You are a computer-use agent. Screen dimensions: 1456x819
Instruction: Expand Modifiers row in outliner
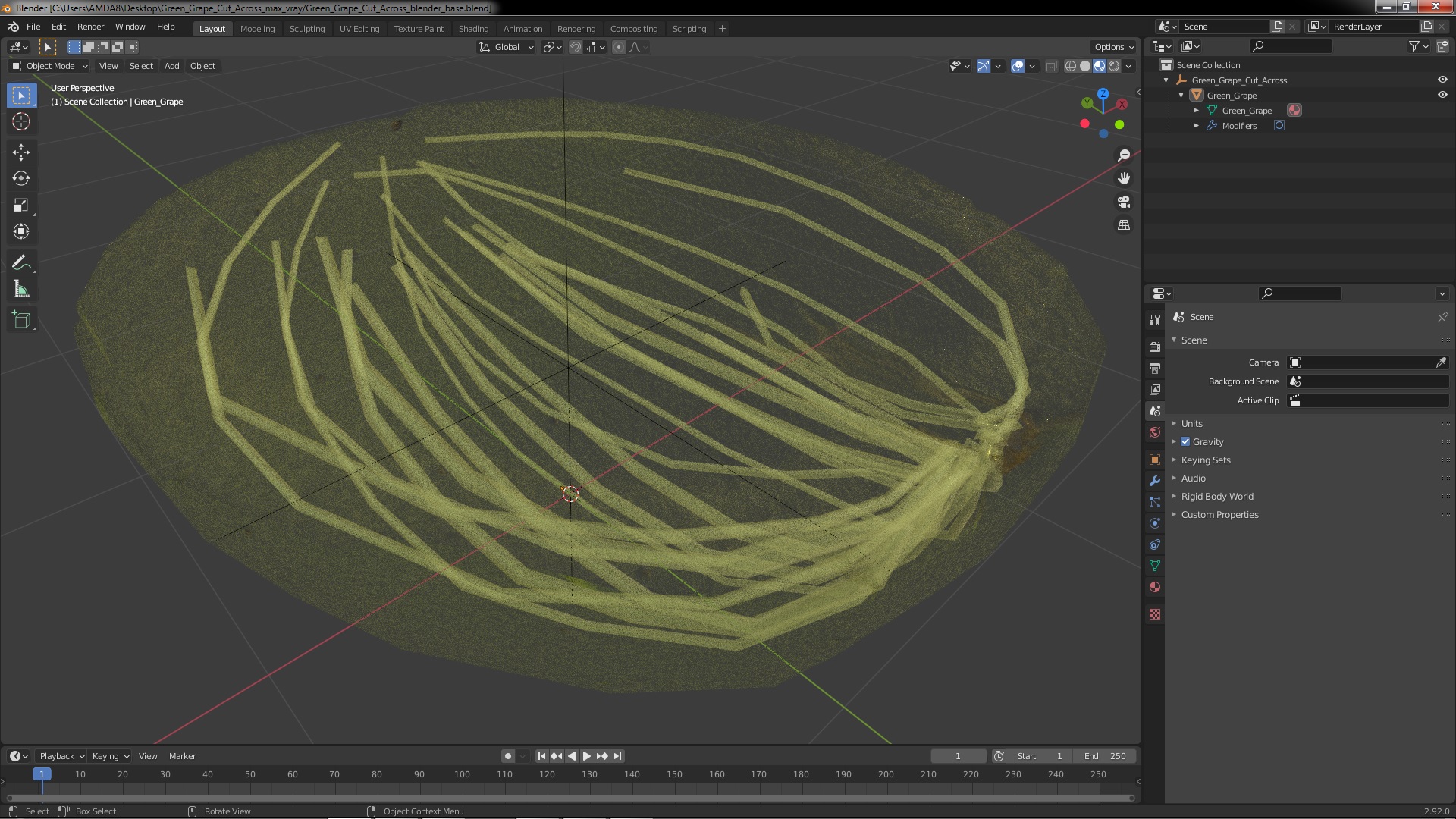pyautogui.click(x=1197, y=126)
